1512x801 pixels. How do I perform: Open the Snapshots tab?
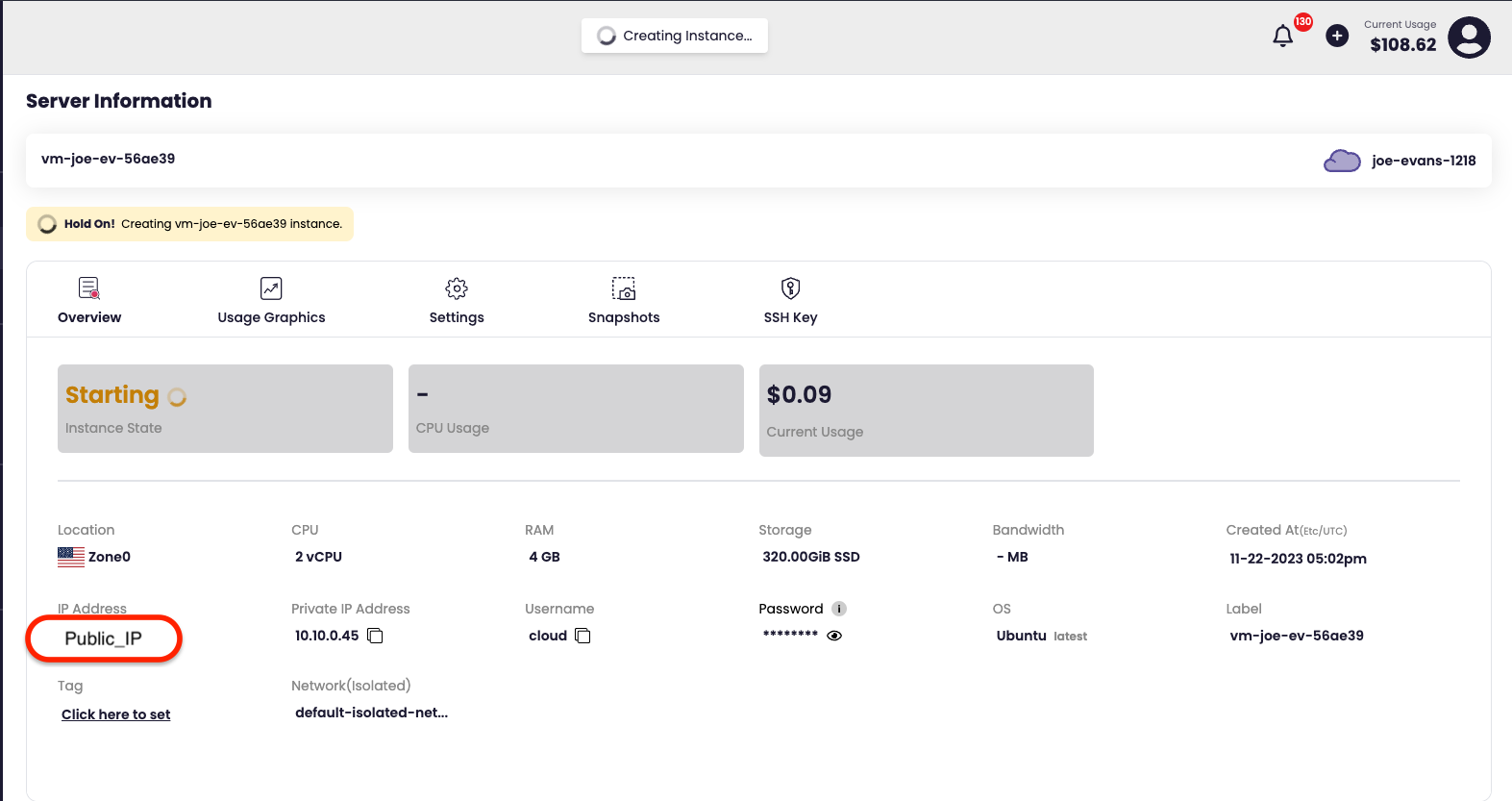pos(624,301)
